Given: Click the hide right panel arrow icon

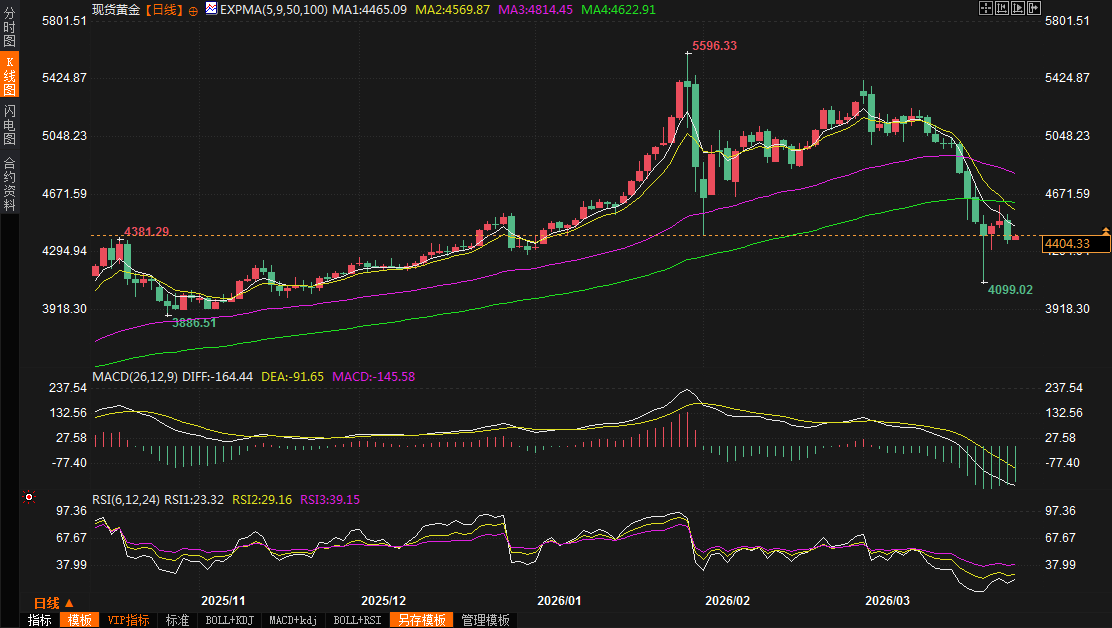Looking at the screenshot, I should 1036,8.
